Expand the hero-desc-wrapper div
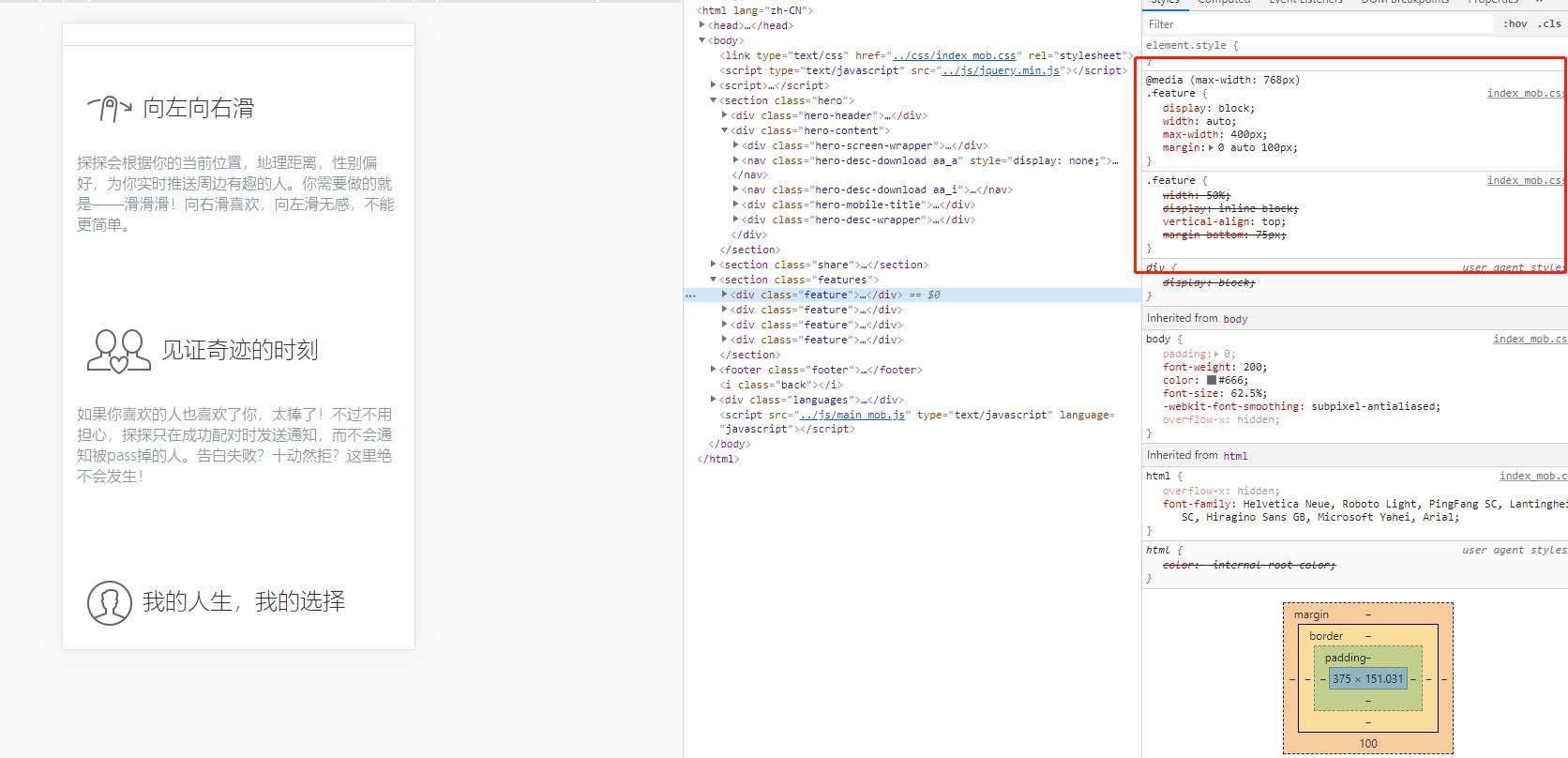The height and width of the screenshot is (758, 1568). pyautogui.click(x=736, y=220)
